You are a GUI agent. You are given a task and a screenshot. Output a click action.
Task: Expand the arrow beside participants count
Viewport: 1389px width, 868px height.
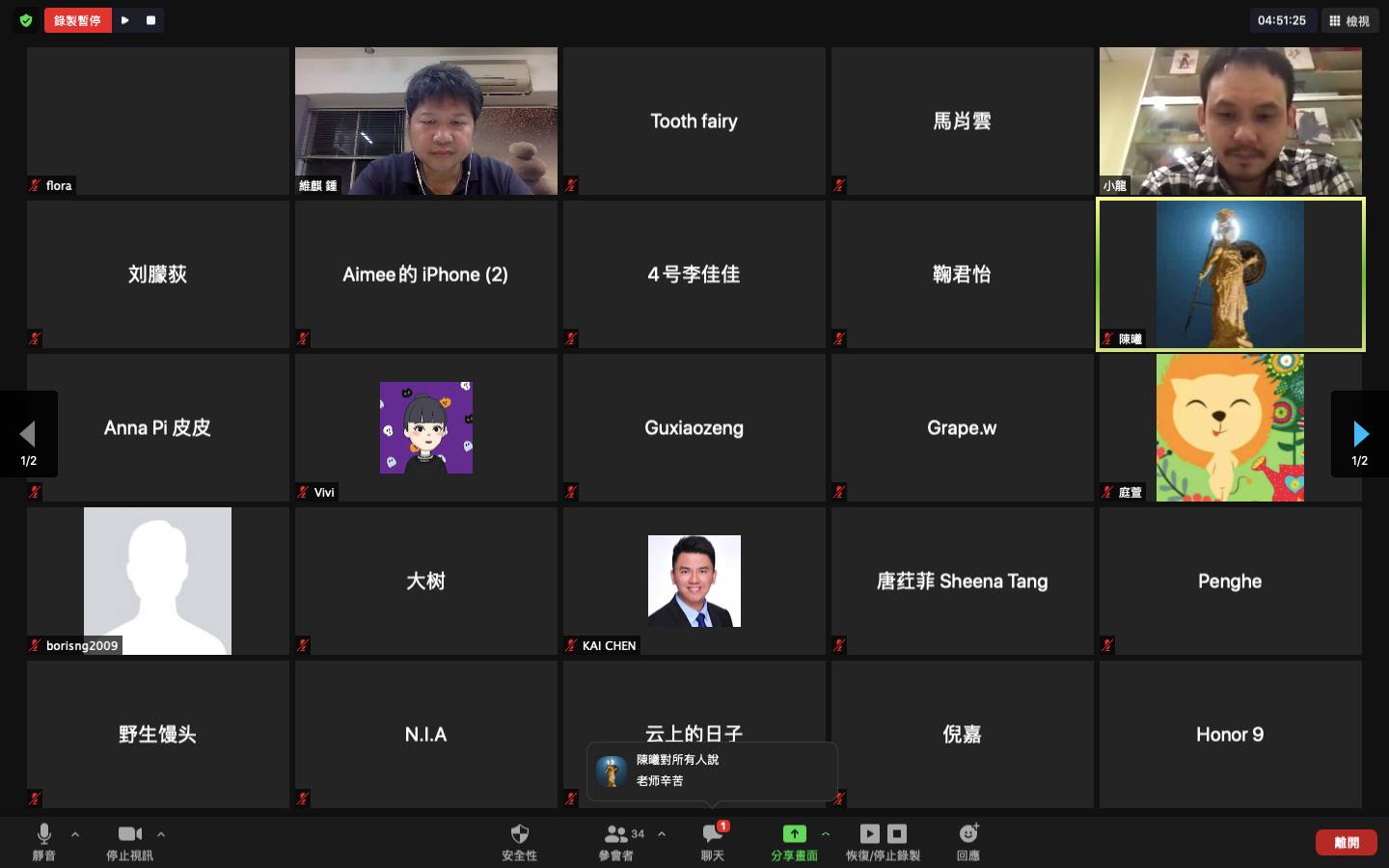662,834
